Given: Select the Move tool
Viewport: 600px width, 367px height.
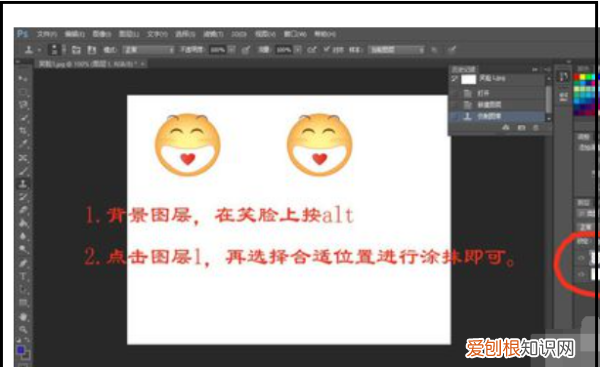Looking at the screenshot, I should point(23,78).
